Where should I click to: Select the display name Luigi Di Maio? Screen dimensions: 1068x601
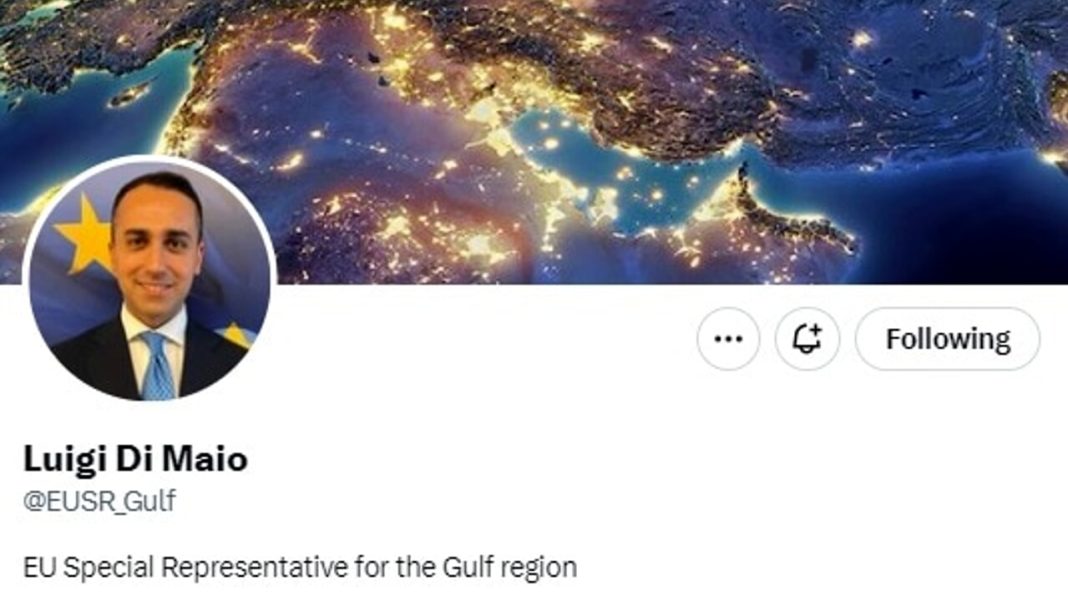pos(136,459)
